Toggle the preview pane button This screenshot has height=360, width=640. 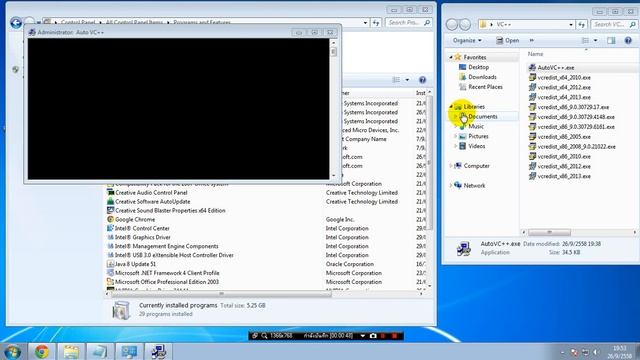pyautogui.click(x=611, y=40)
